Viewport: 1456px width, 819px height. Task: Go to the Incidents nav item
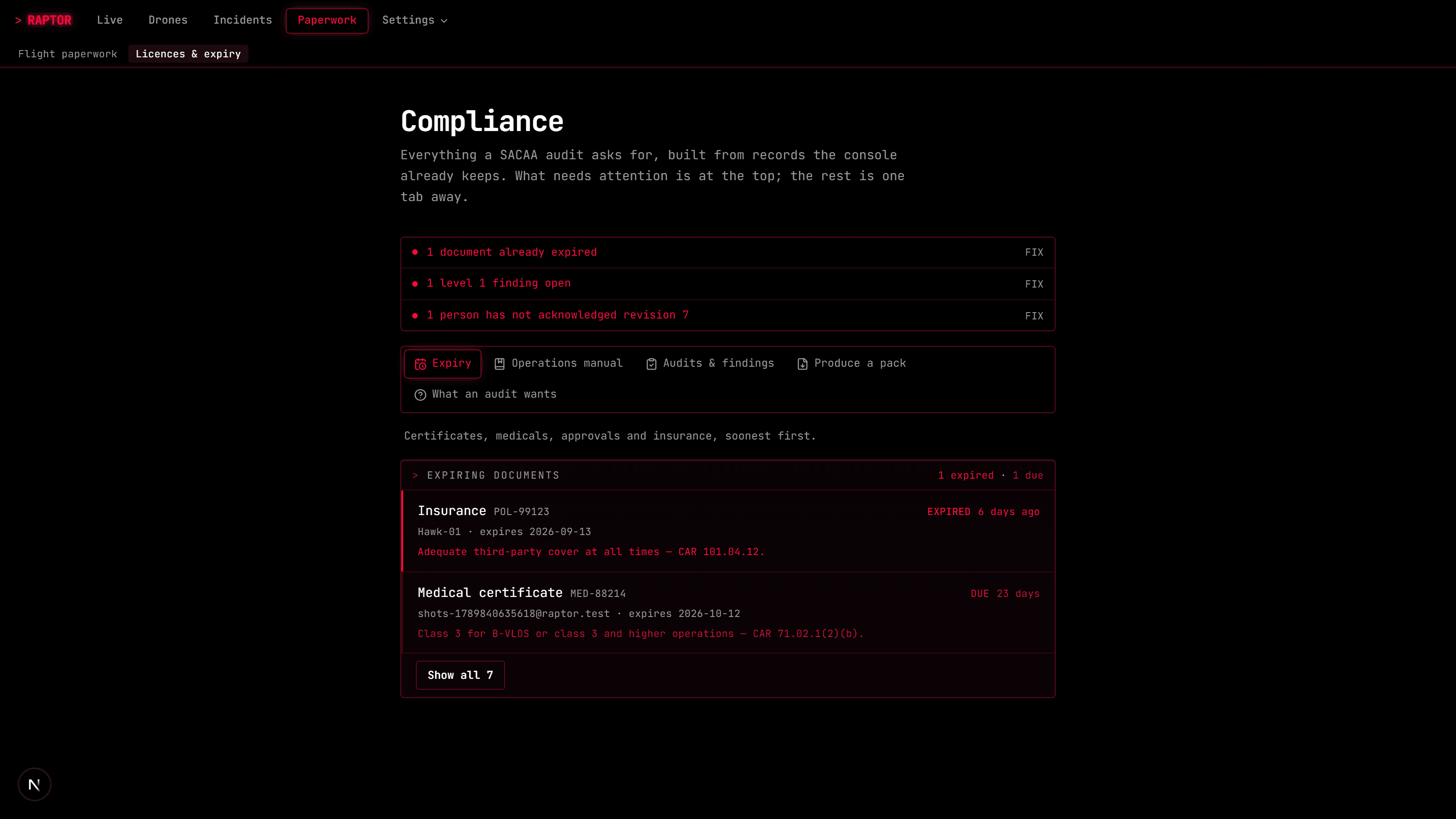pyautogui.click(x=243, y=20)
